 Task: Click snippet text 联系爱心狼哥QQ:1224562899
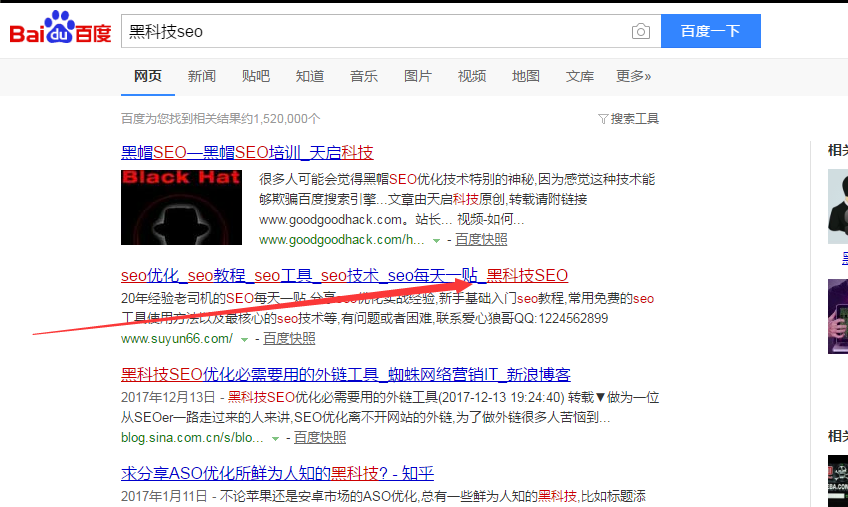522,319
